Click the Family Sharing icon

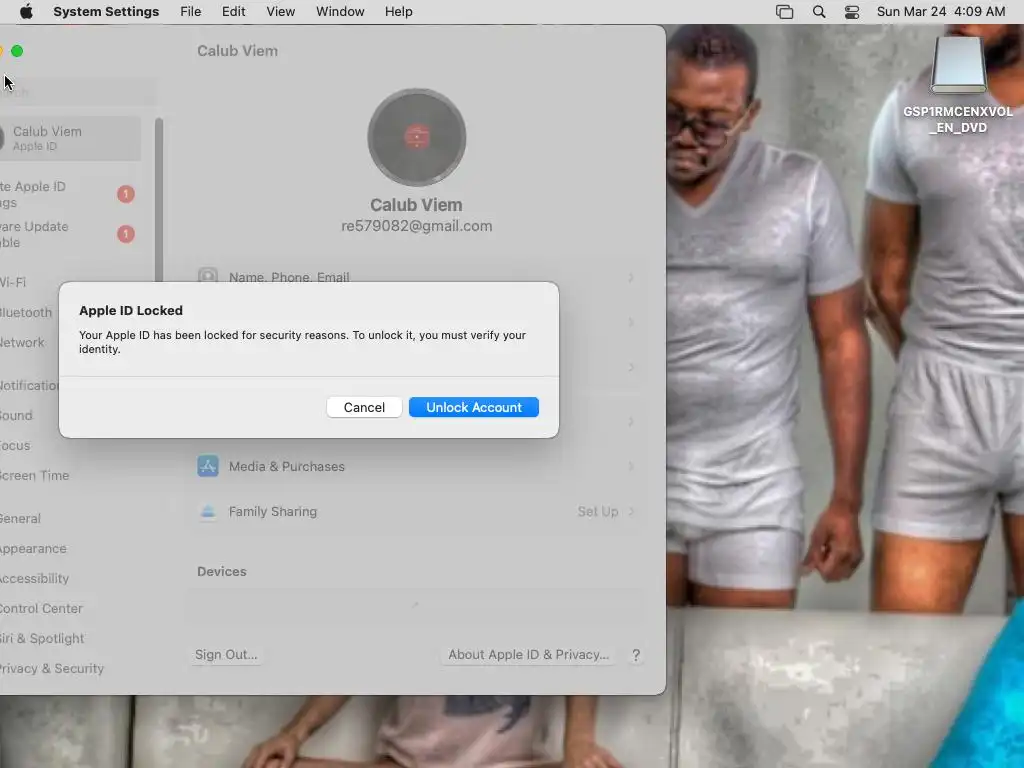tap(208, 511)
